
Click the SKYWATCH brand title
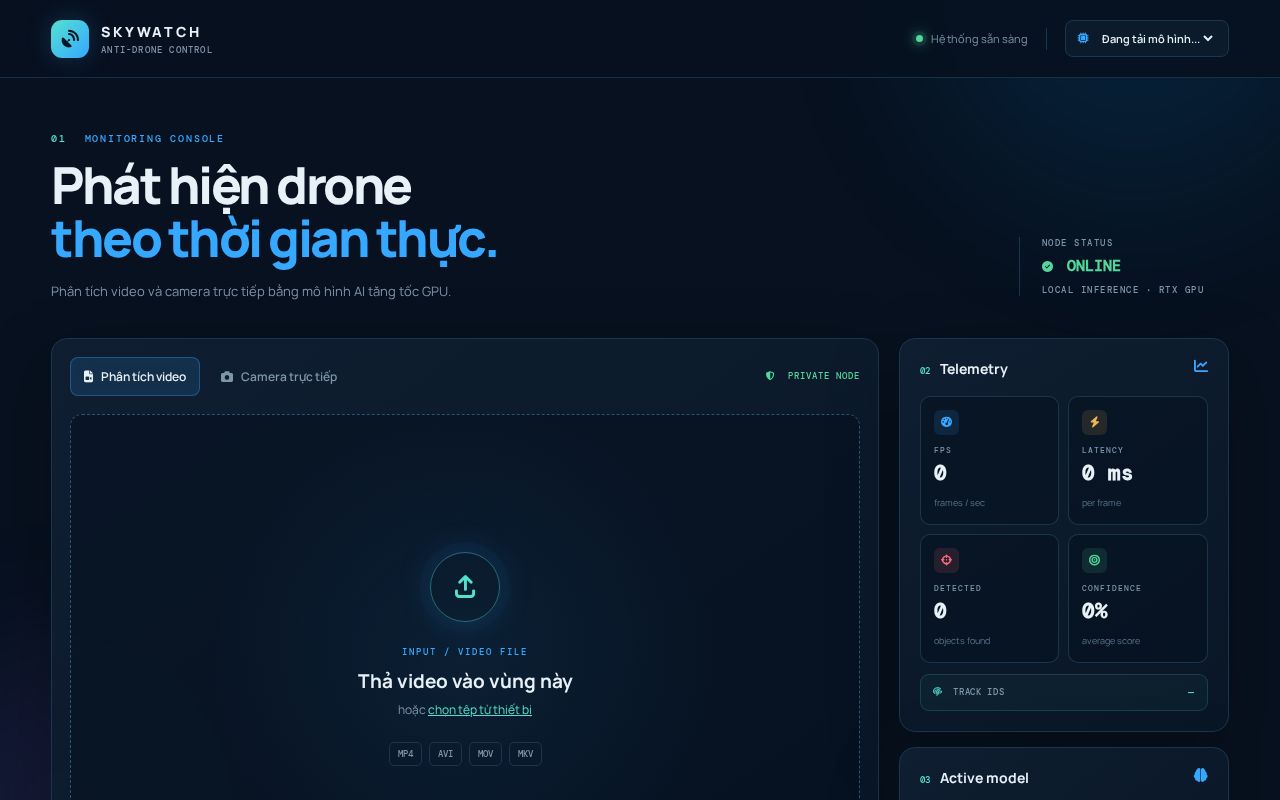(151, 32)
